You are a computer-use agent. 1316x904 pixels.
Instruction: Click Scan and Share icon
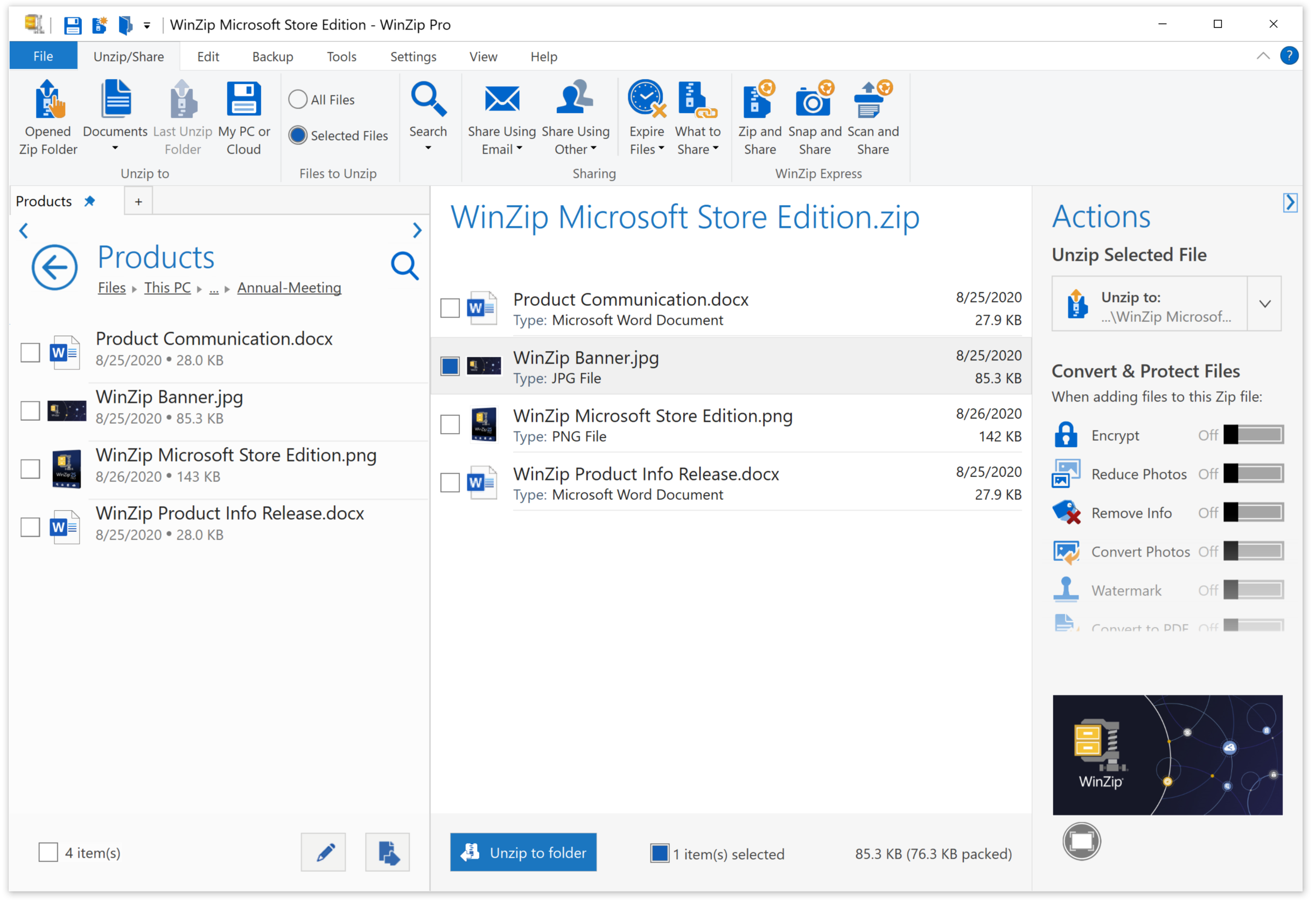coord(873,99)
